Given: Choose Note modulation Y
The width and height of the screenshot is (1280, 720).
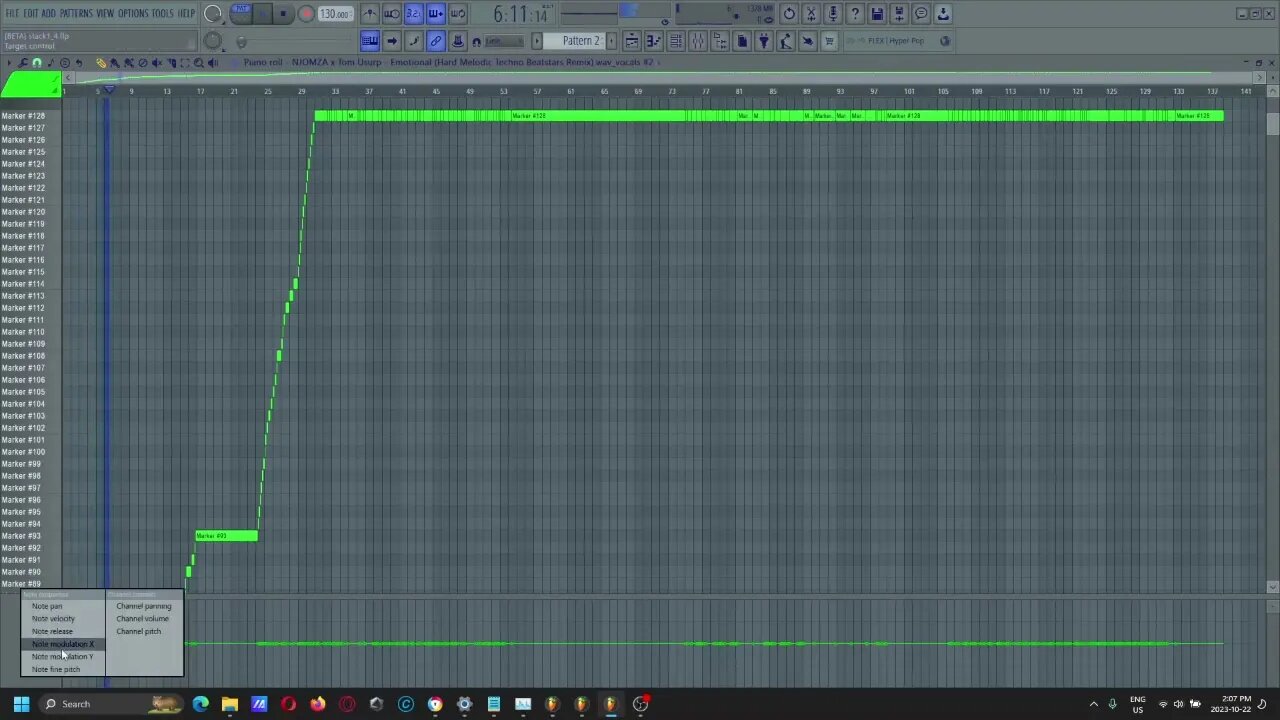Looking at the screenshot, I should point(62,656).
